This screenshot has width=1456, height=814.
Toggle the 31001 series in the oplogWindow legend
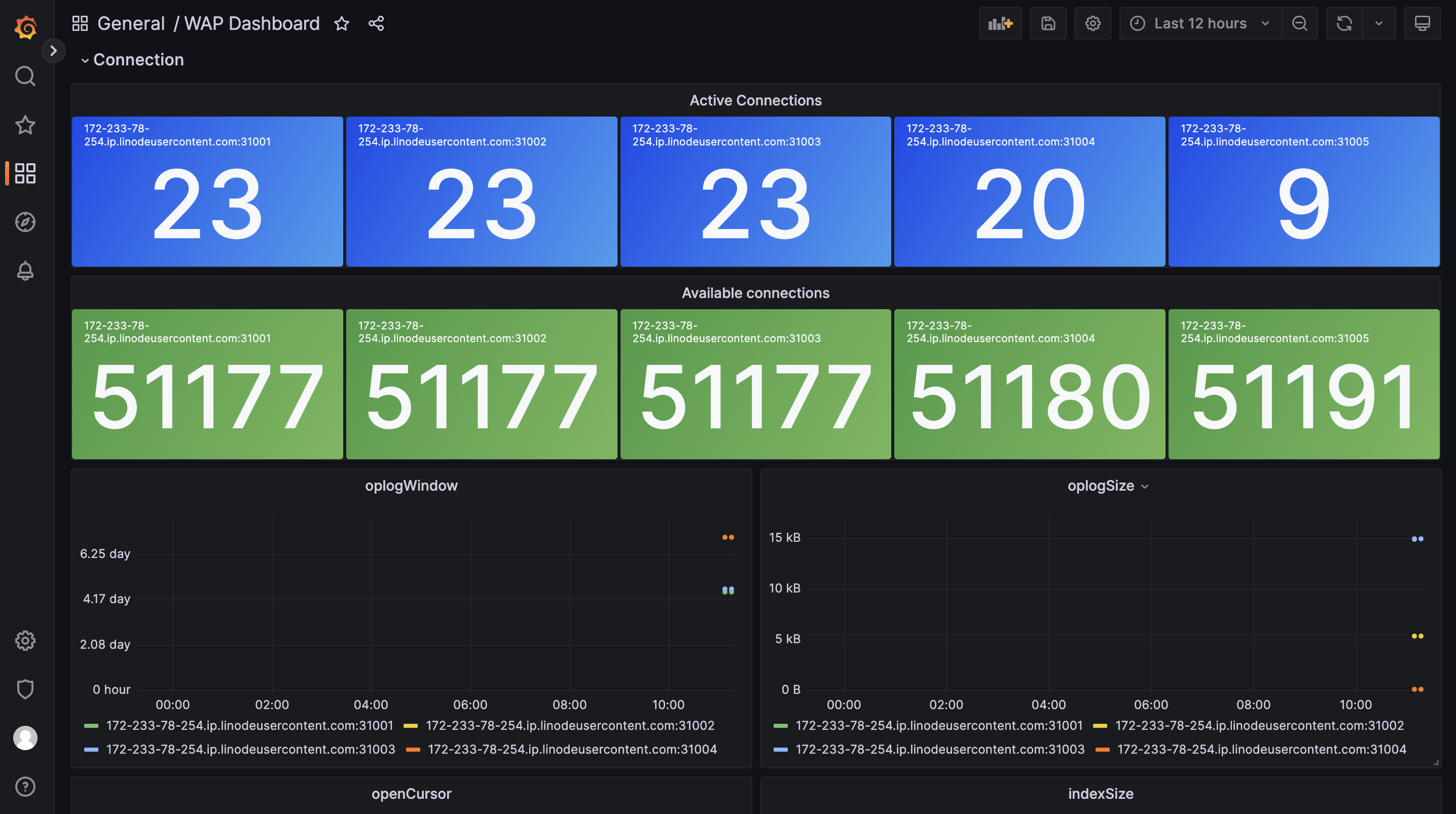point(249,725)
